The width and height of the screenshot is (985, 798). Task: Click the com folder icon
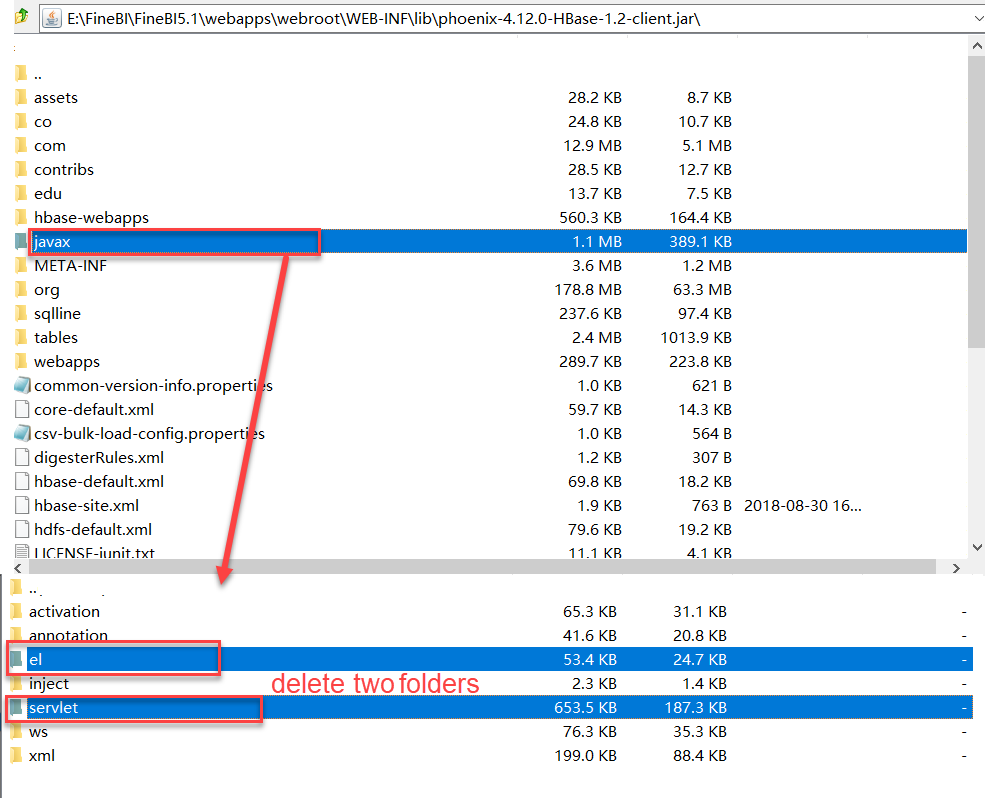[x=21, y=145]
